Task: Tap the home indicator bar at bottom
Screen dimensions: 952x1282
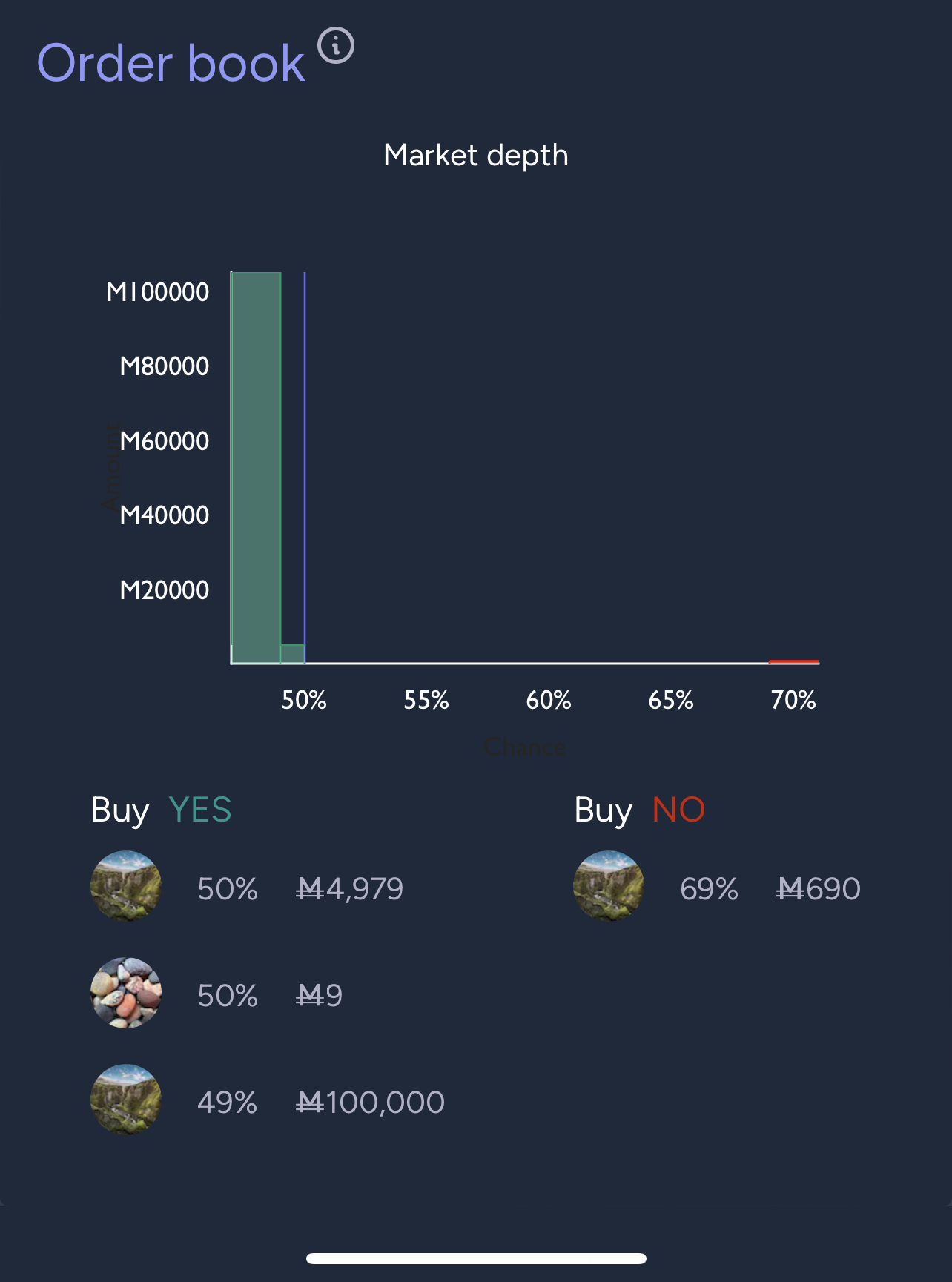Action: 476,1258
